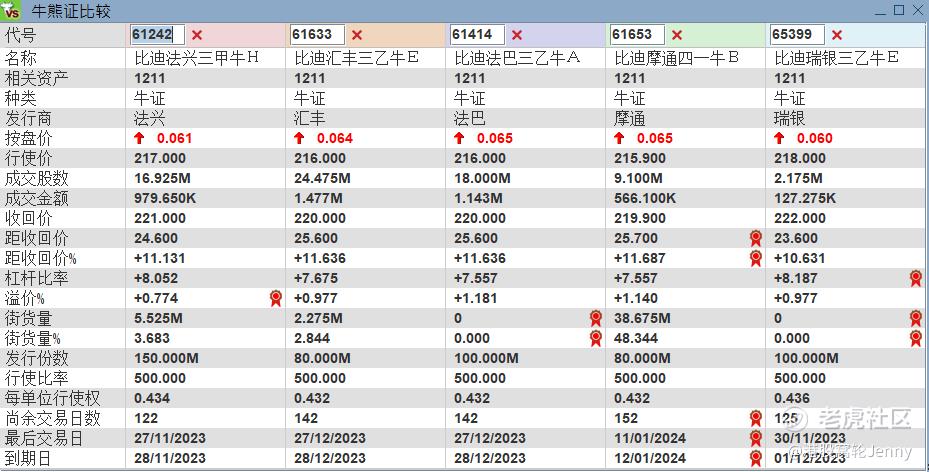Click the 行使价 row label
929x472 pixels.
28,158
